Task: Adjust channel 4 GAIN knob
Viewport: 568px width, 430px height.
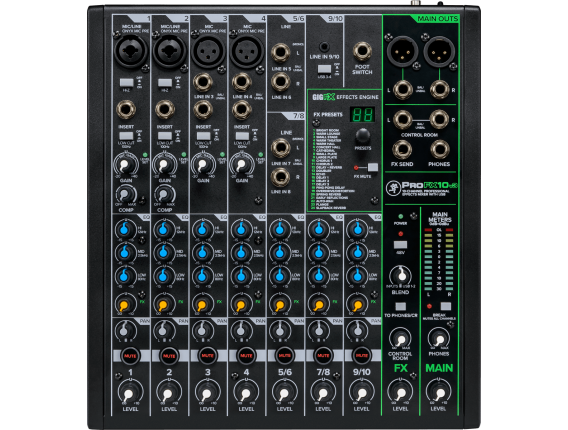Action: point(241,165)
